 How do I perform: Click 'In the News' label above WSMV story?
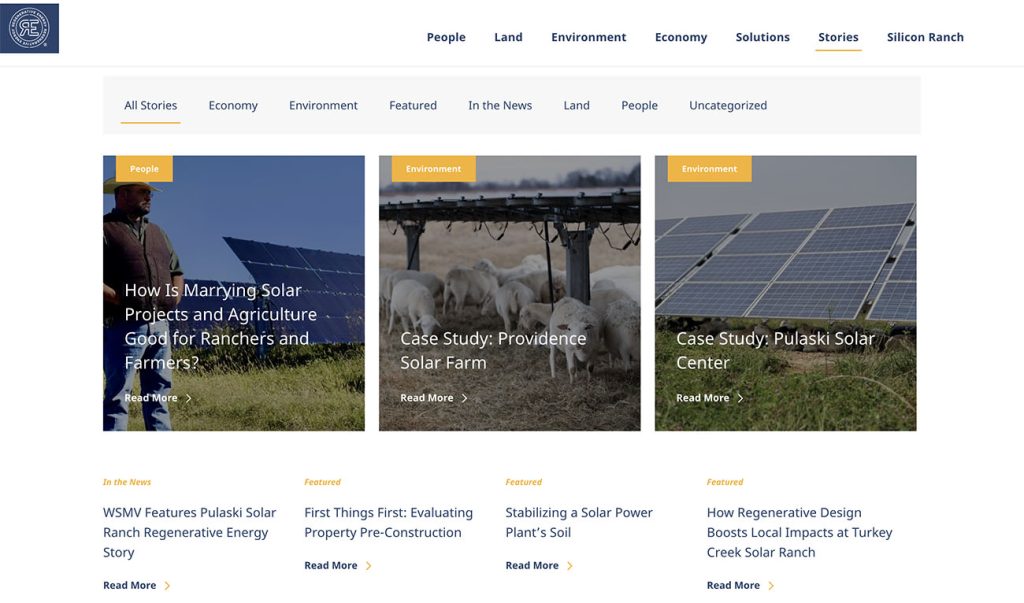tap(127, 482)
